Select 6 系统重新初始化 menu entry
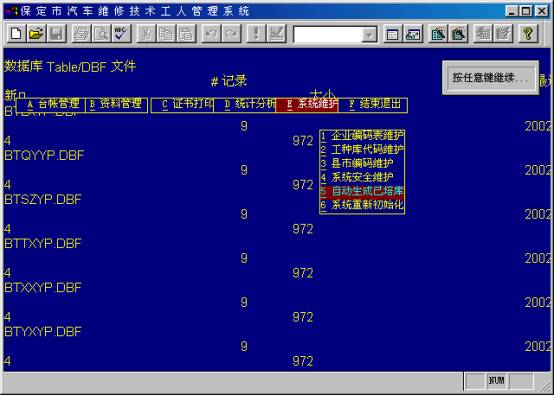554x395 pixels. pyautogui.click(x=362, y=205)
